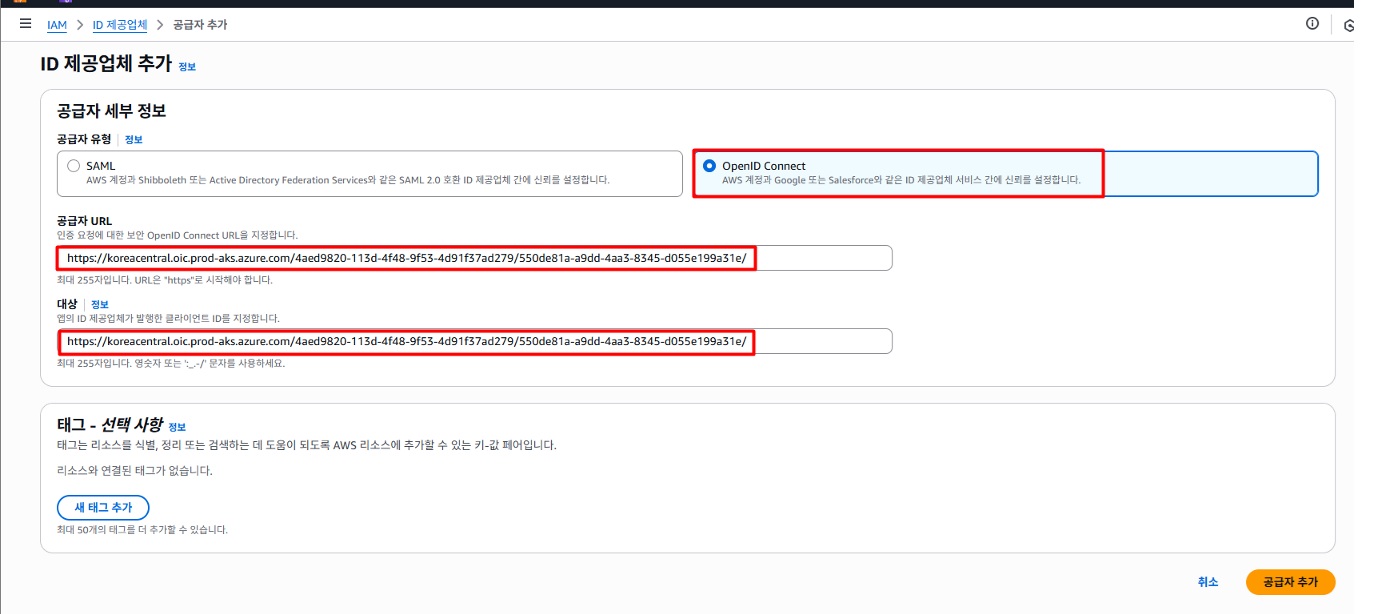Click the hint 최대 50개의 태그를 더 추가할 수 있습니다

[x=142, y=529]
